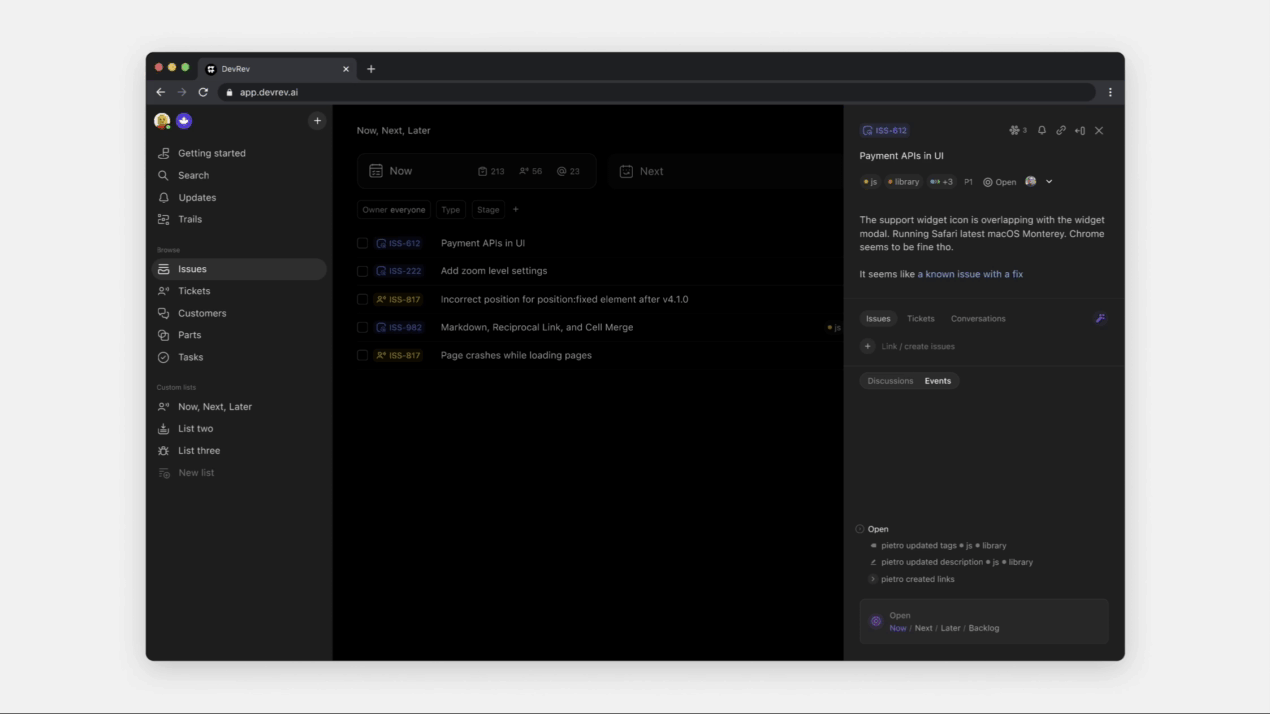Select the Now column card
This screenshot has height=714, width=1270.
(476, 171)
